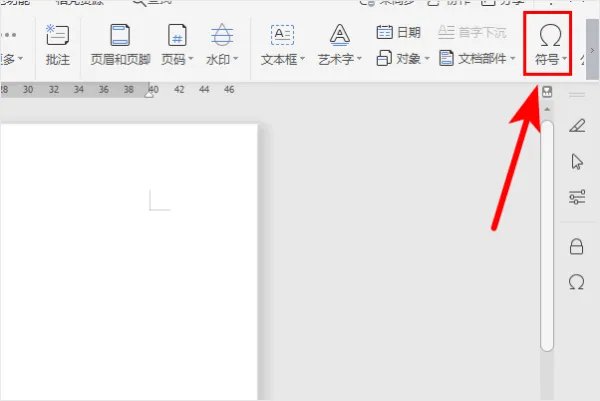The image size is (600, 401).
Task: Insert a comment with 批注 icon
Action: (x=57, y=35)
